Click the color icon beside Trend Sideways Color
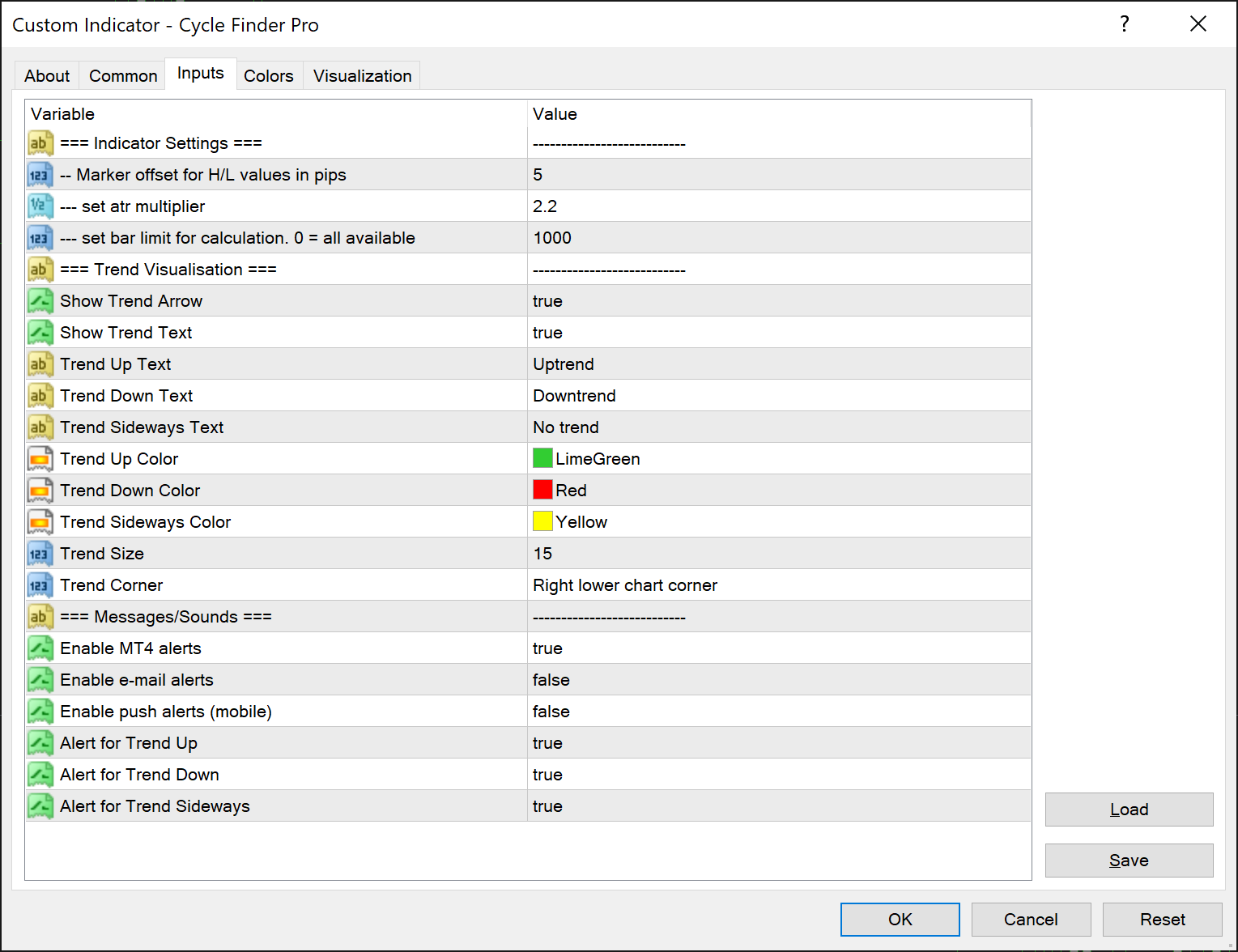This screenshot has height=952, width=1238. click(x=40, y=522)
